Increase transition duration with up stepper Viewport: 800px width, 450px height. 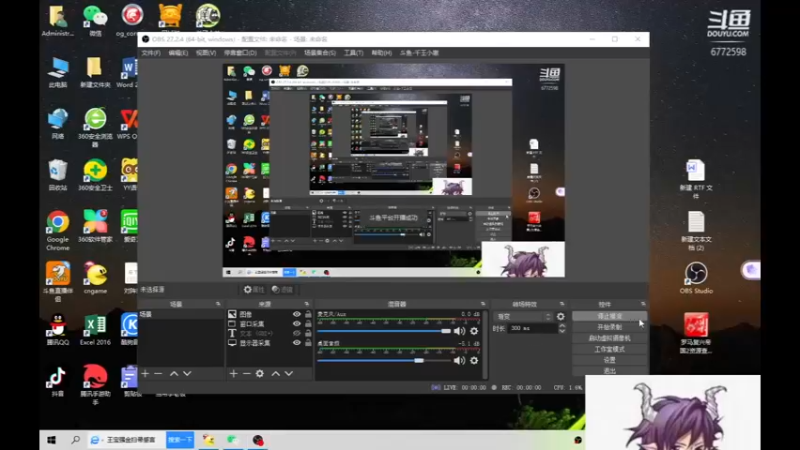562,326
